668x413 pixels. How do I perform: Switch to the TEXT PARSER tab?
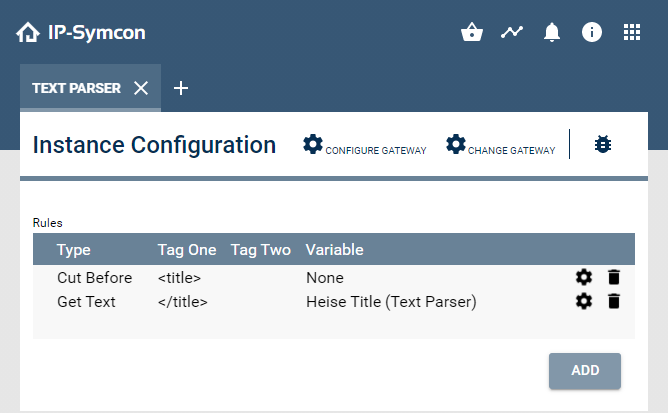76,88
